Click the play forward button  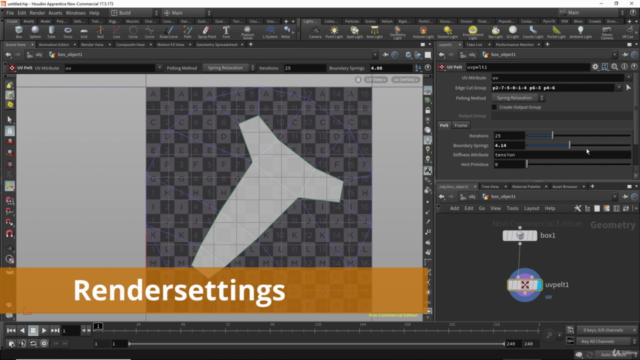click(x=44, y=331)
